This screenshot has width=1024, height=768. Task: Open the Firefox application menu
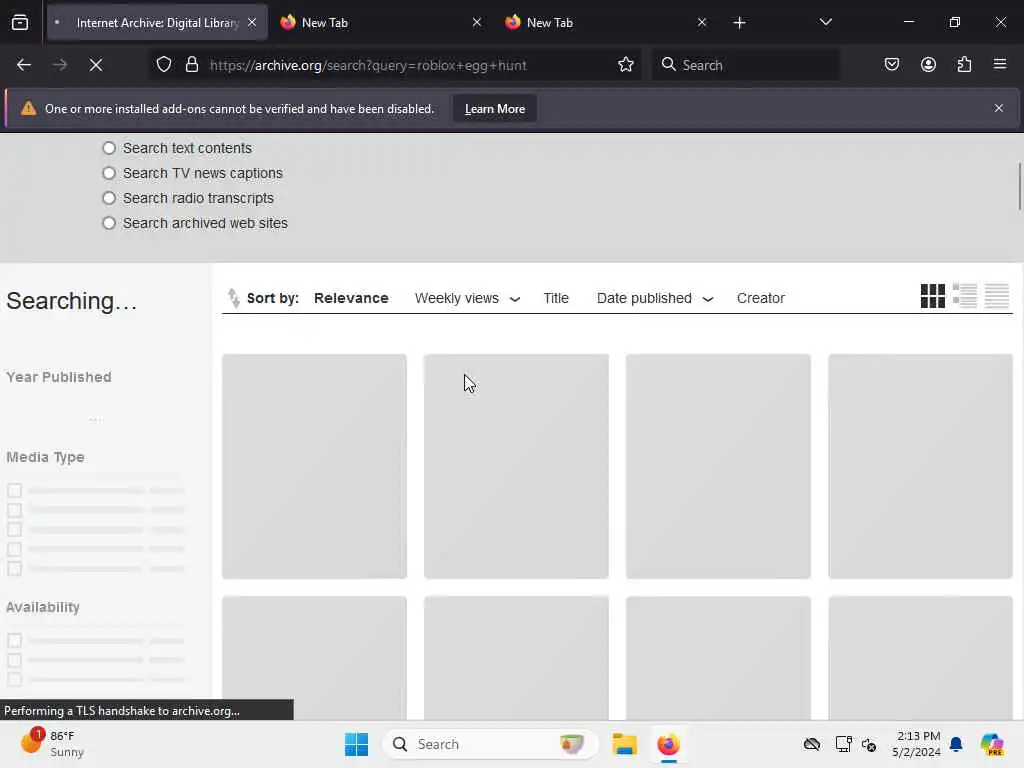(x=1000, y=64)
